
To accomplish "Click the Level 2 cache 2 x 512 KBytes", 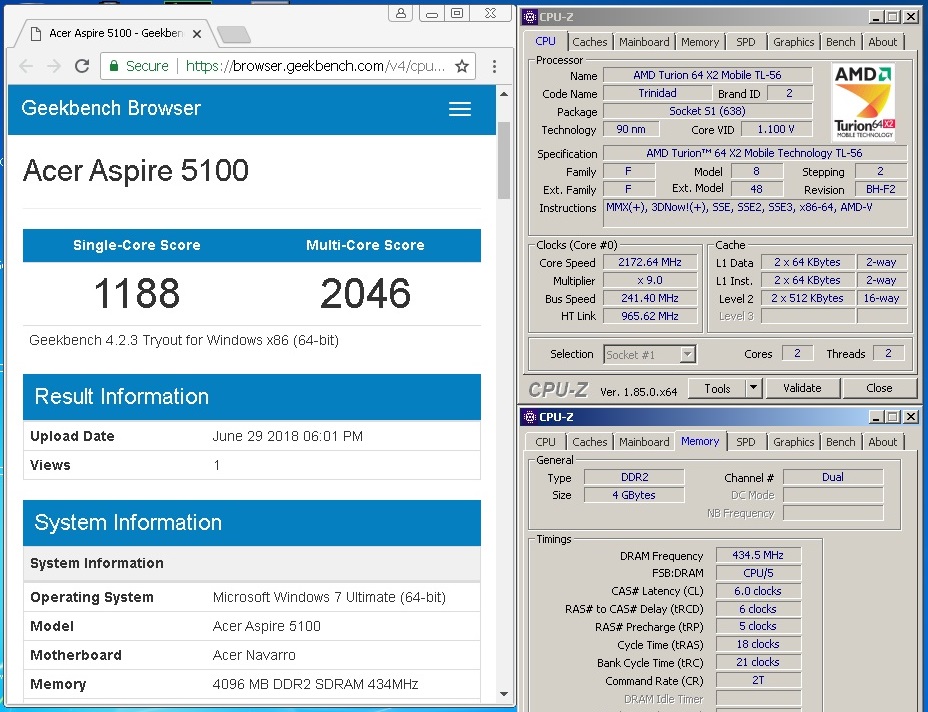I will point(807,298).
